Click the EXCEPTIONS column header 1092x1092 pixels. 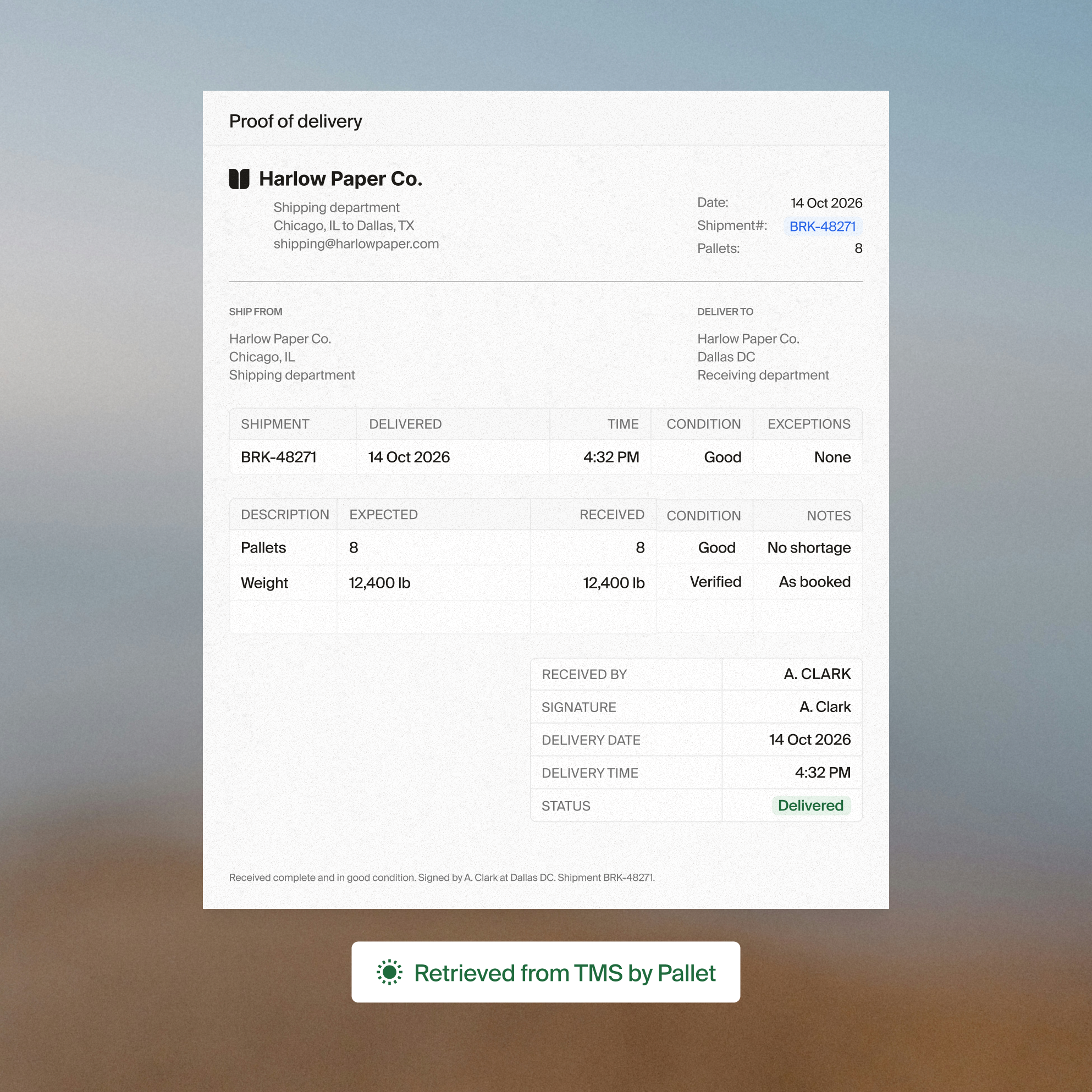tap(809, 424)
